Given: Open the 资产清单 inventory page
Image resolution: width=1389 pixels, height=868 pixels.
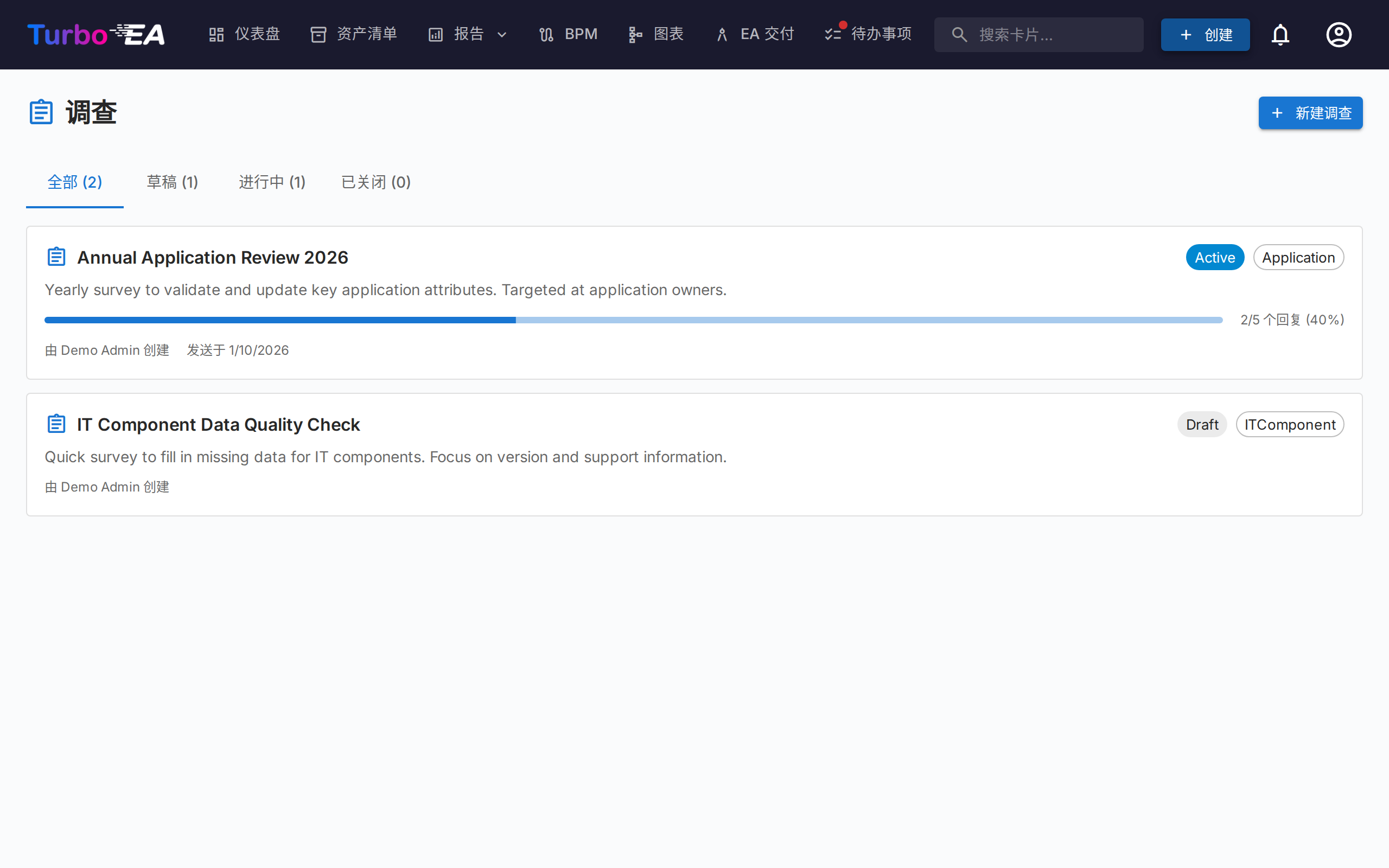Looking at the screenshot, I should [x=354, y=34].
